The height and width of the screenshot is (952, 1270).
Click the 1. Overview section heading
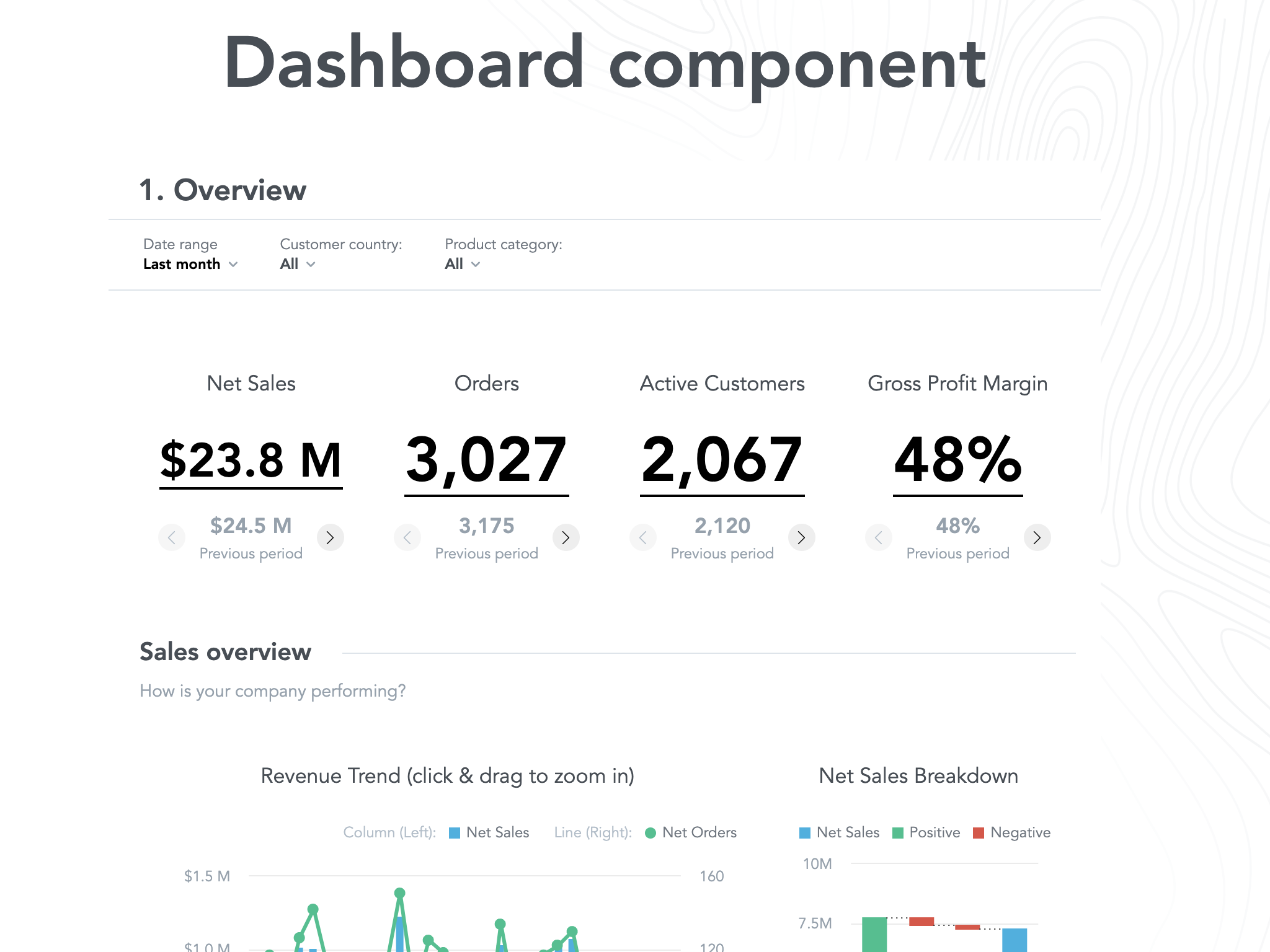click(223, 190)
